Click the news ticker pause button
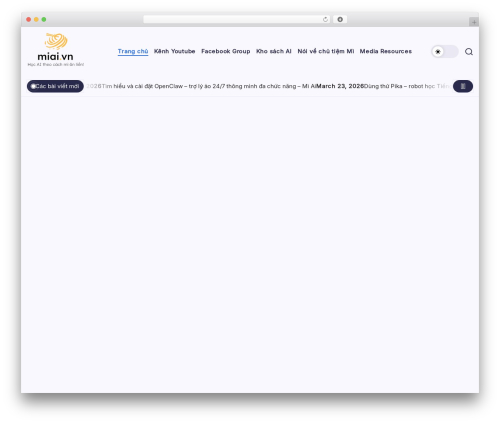The height and width of the screenshot is (423, 500). (463, 86)
